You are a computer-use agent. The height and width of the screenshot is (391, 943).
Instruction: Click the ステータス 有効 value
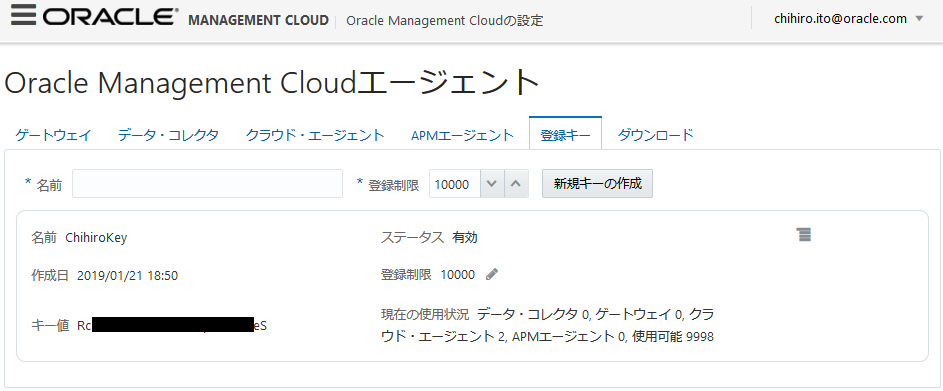coord(465,238)
